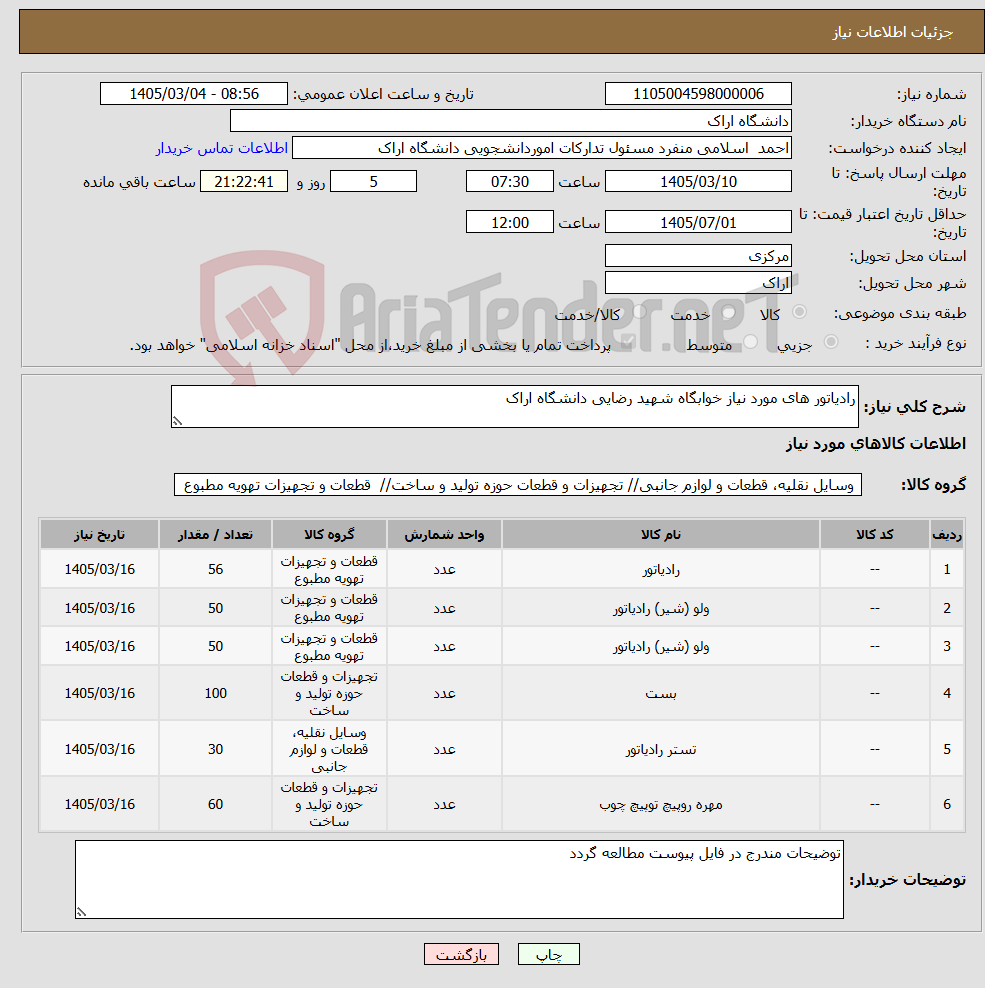985x988 pixels.
Task: Click the goods group field وسایل نقلیه
Action: [517, 485]
